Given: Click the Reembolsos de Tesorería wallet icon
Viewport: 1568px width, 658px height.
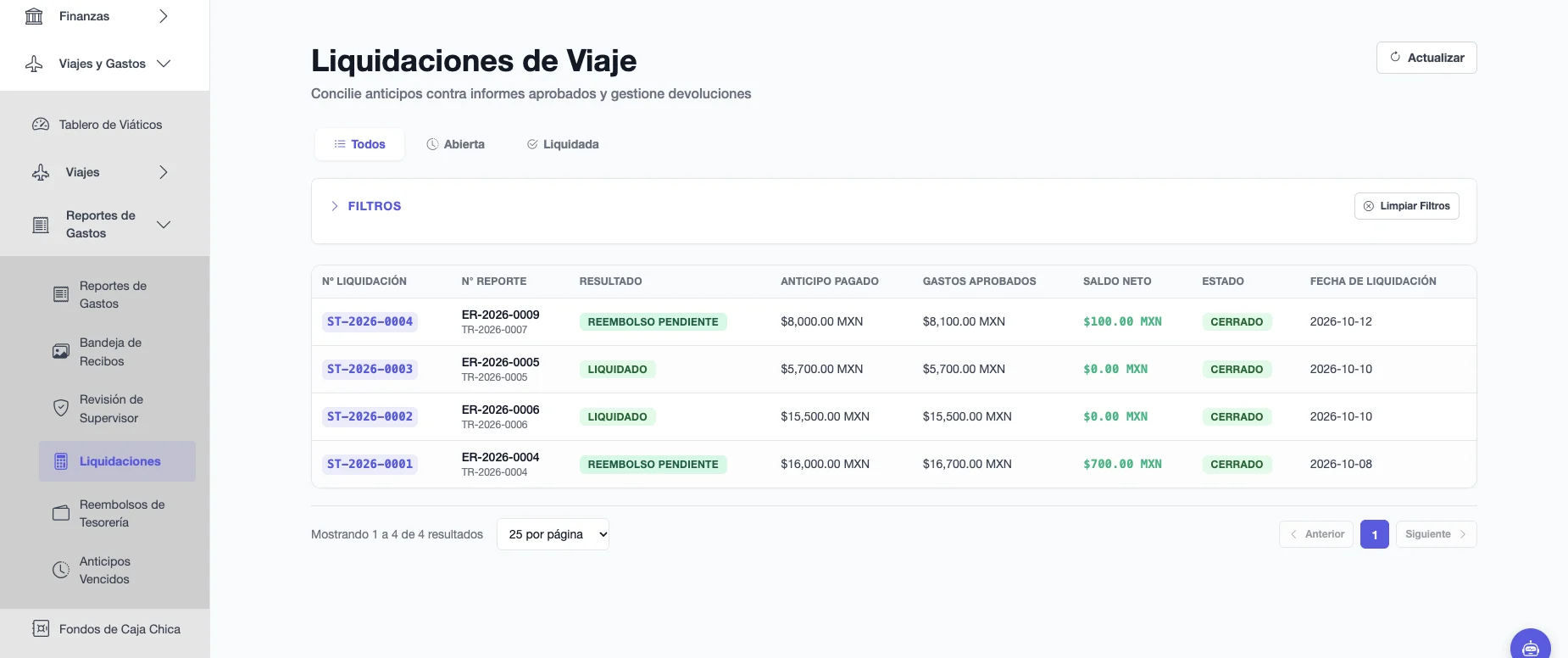Looking at the screenshot, I should coord(61,514).
